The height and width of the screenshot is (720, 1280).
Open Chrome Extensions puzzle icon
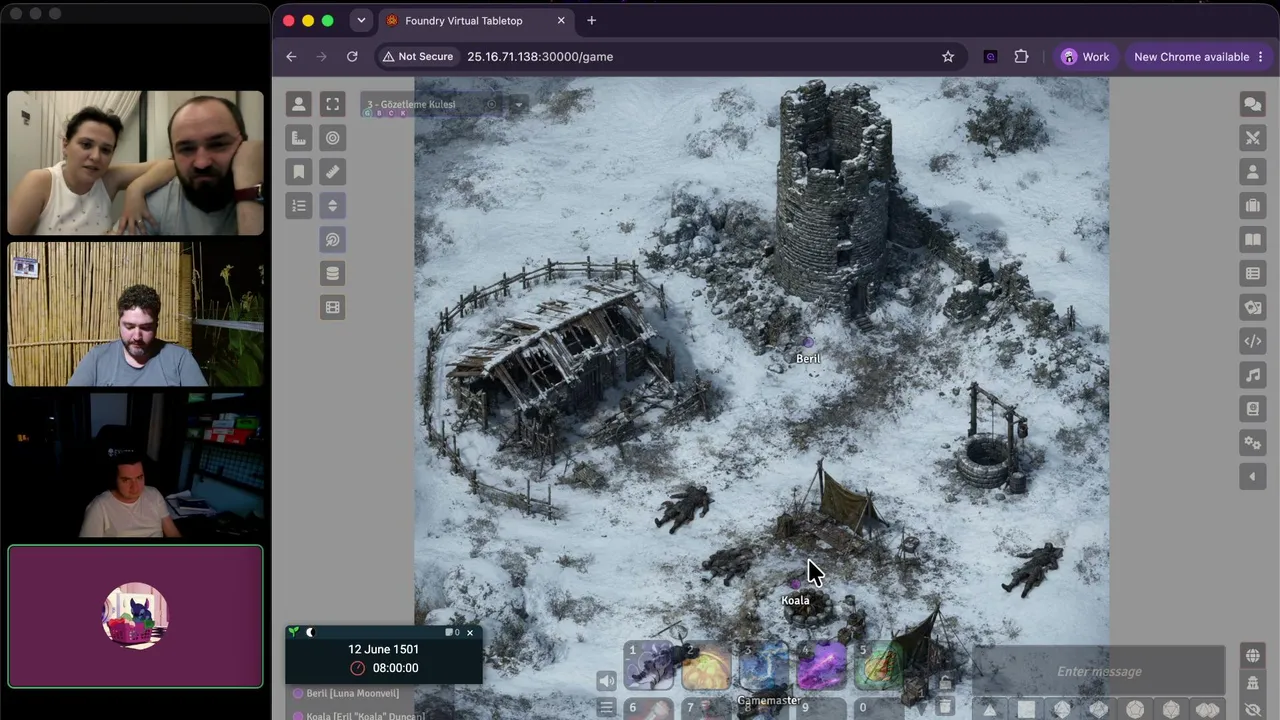coord(1021,57)
